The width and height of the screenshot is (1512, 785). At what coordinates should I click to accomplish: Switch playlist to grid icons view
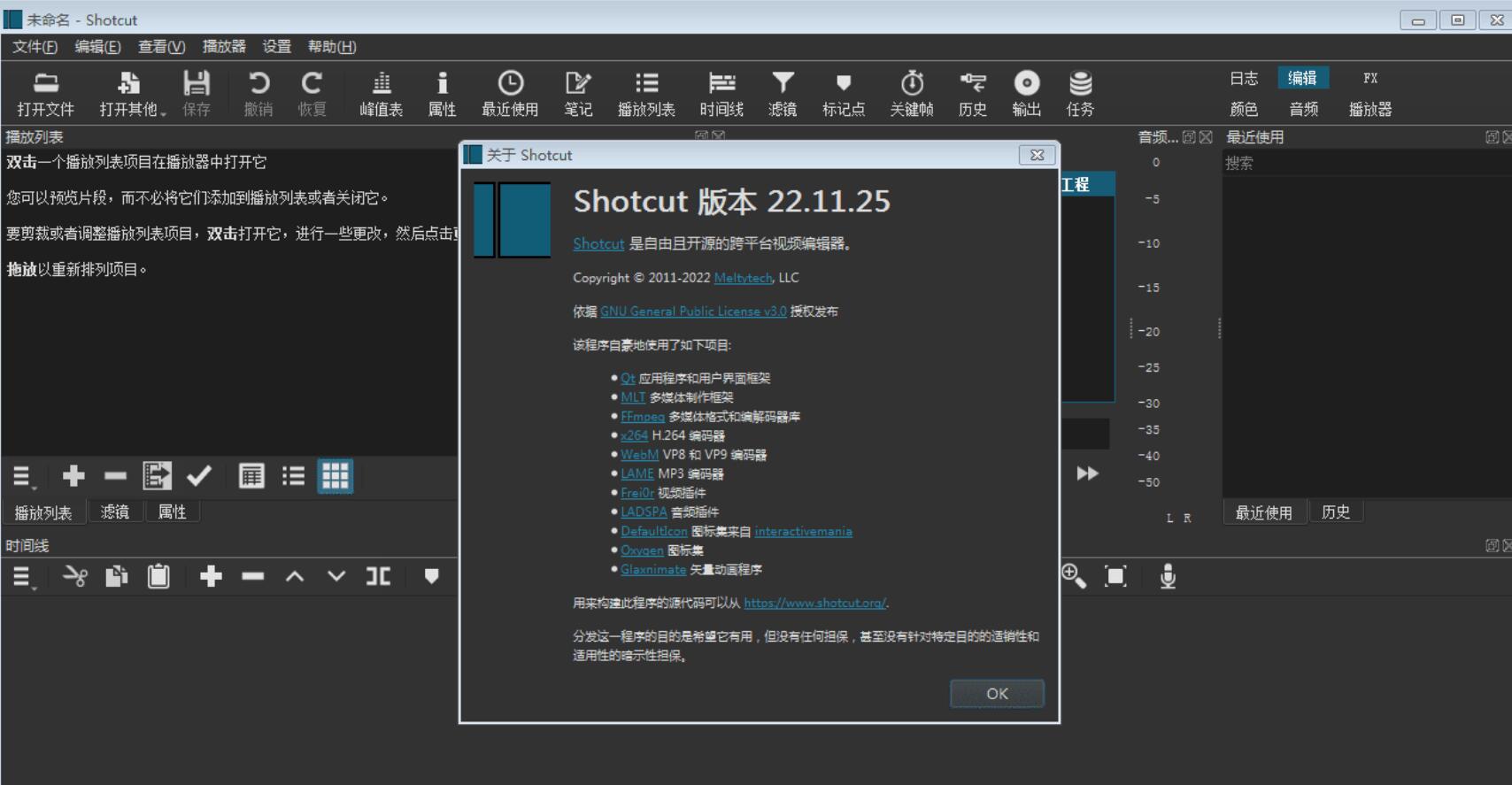(x=336, y=476)
